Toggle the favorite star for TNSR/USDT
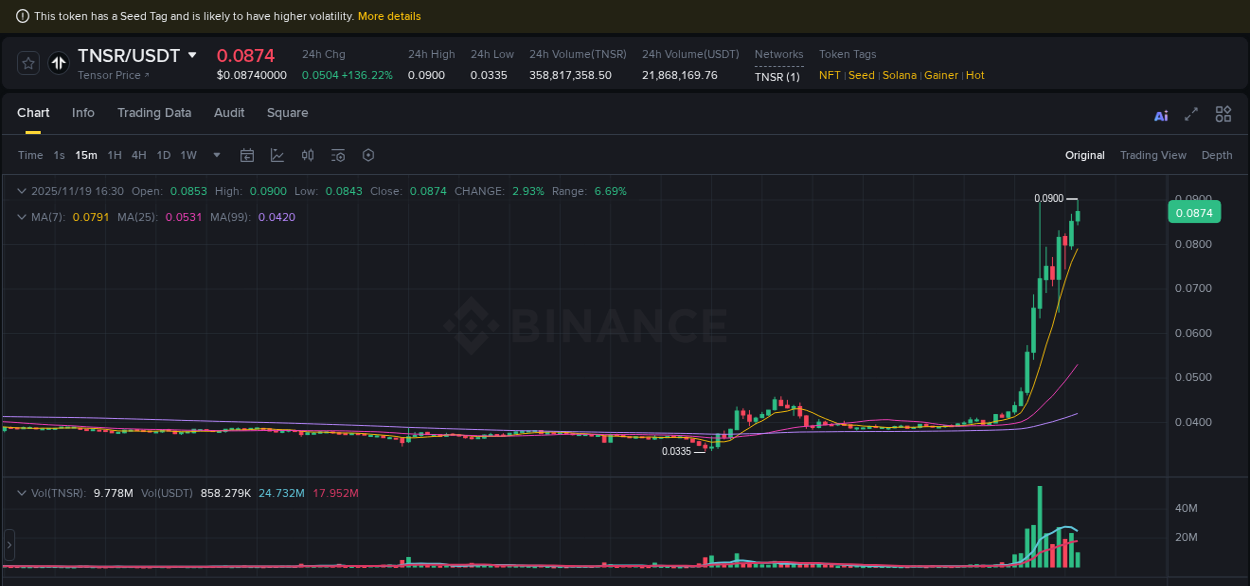Image resolution: width=1250 pixels, height=586 pixels. click(x=27, y=62)
